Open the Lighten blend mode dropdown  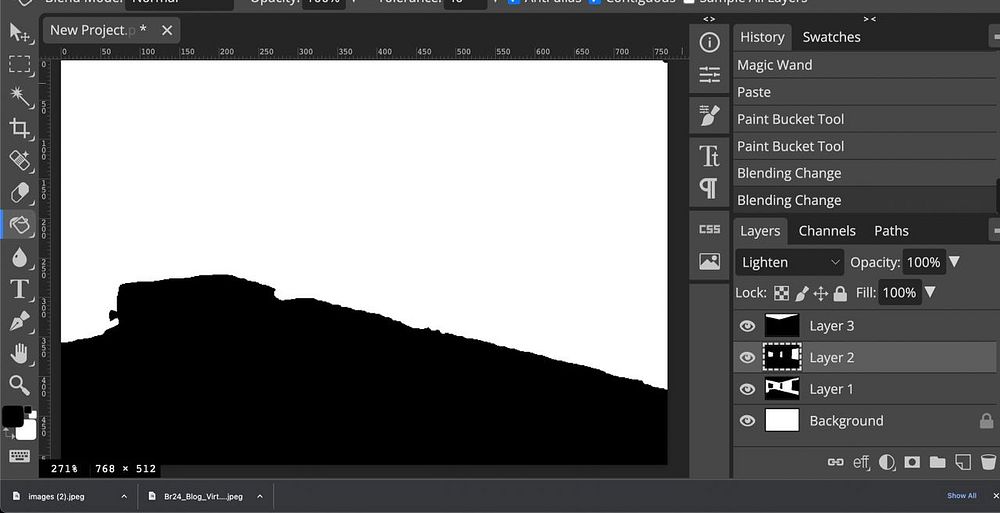pos(789,262)
